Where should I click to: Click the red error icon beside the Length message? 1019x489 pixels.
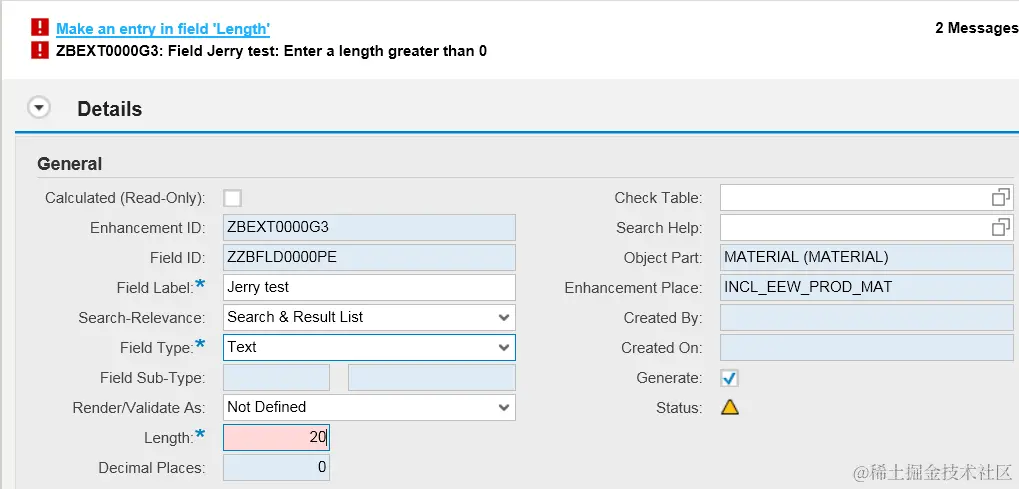pyautogui.click(x=40, y=27)
